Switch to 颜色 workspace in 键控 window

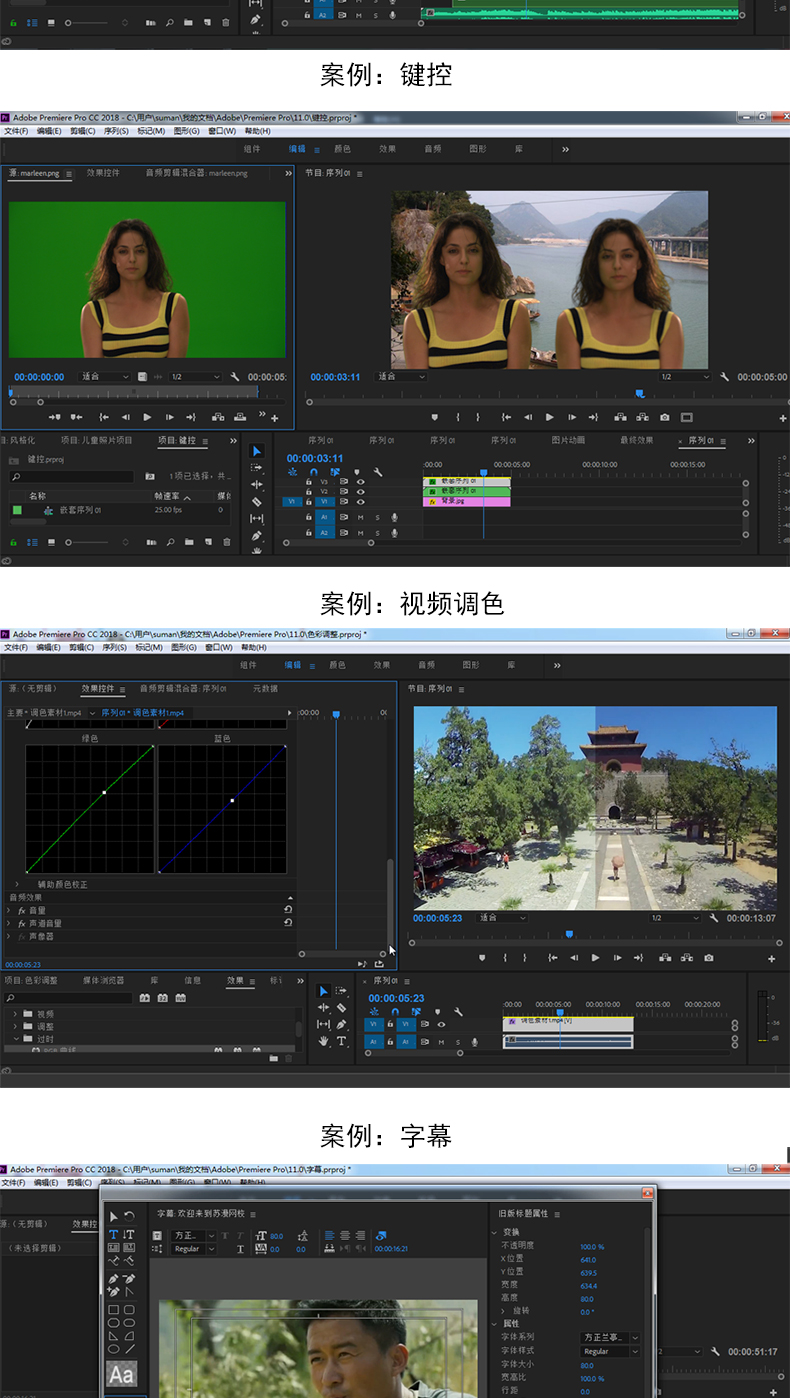point(342,149)
